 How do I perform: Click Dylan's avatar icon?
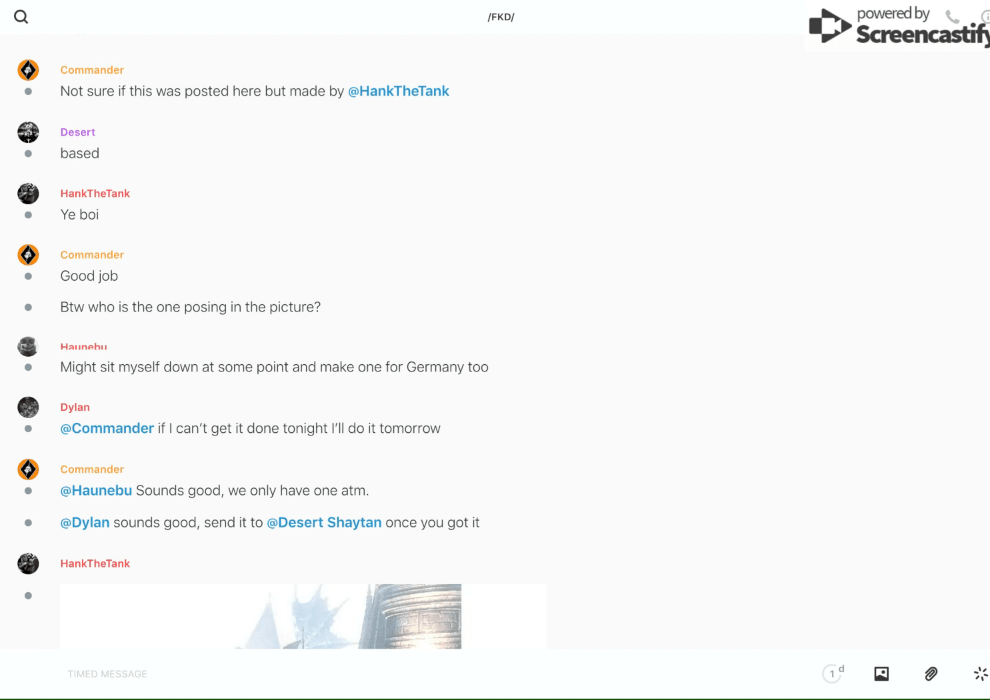click(x=28, y=407)
